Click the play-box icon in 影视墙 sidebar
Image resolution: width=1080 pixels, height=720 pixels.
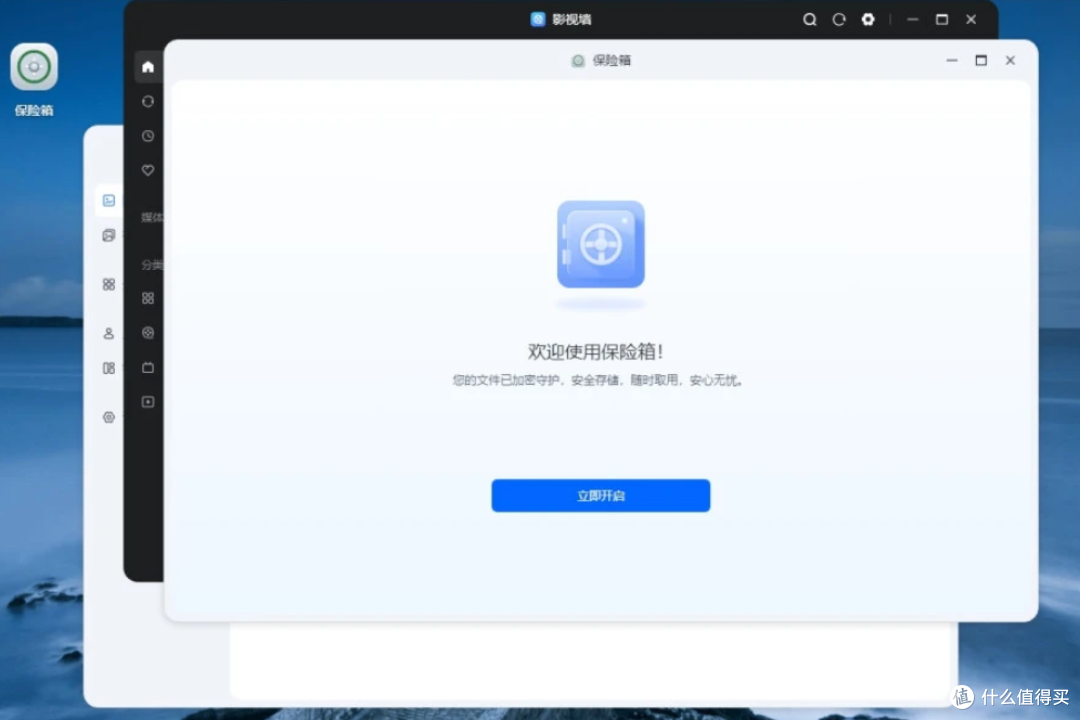click(x=148, y=402)
